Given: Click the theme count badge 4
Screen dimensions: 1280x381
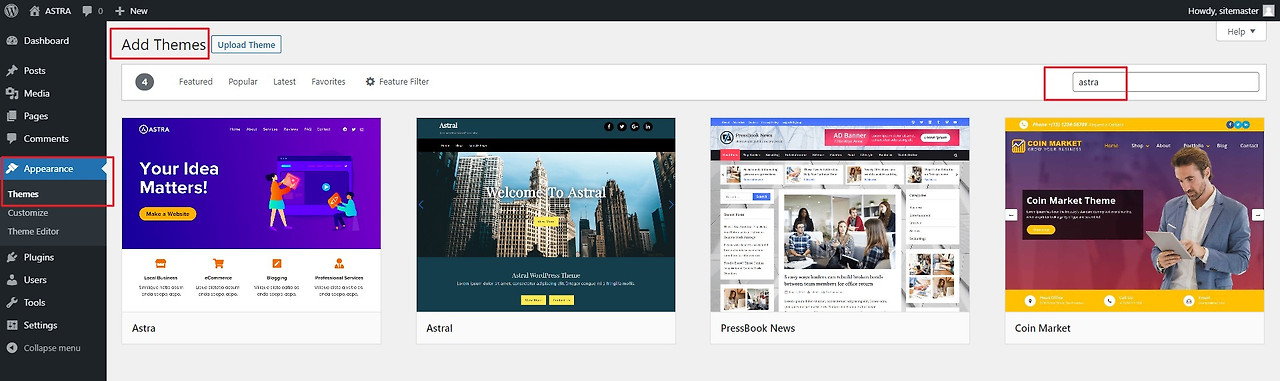Looking at the screenshot, I should (x=144, y=82).
